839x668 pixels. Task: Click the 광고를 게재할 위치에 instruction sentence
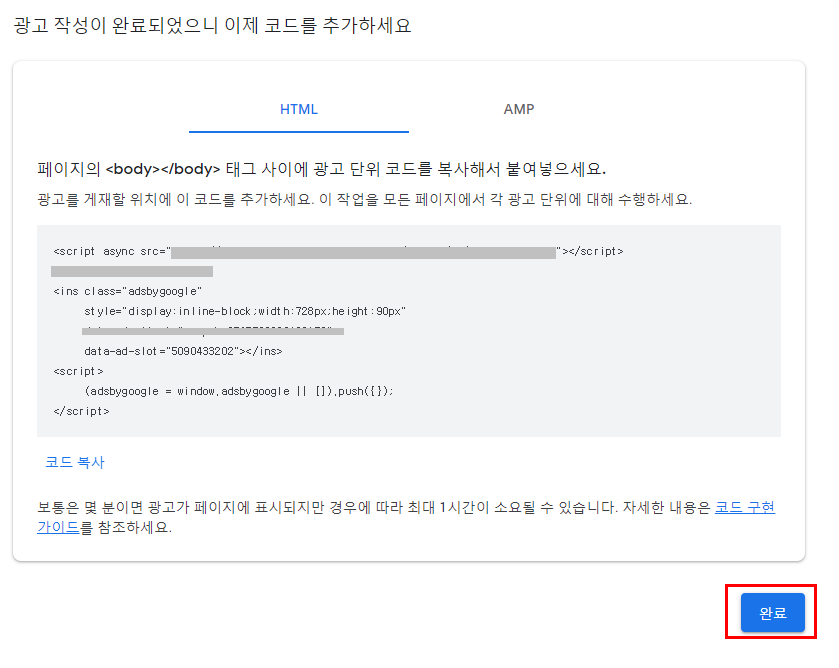coord(364,200)
